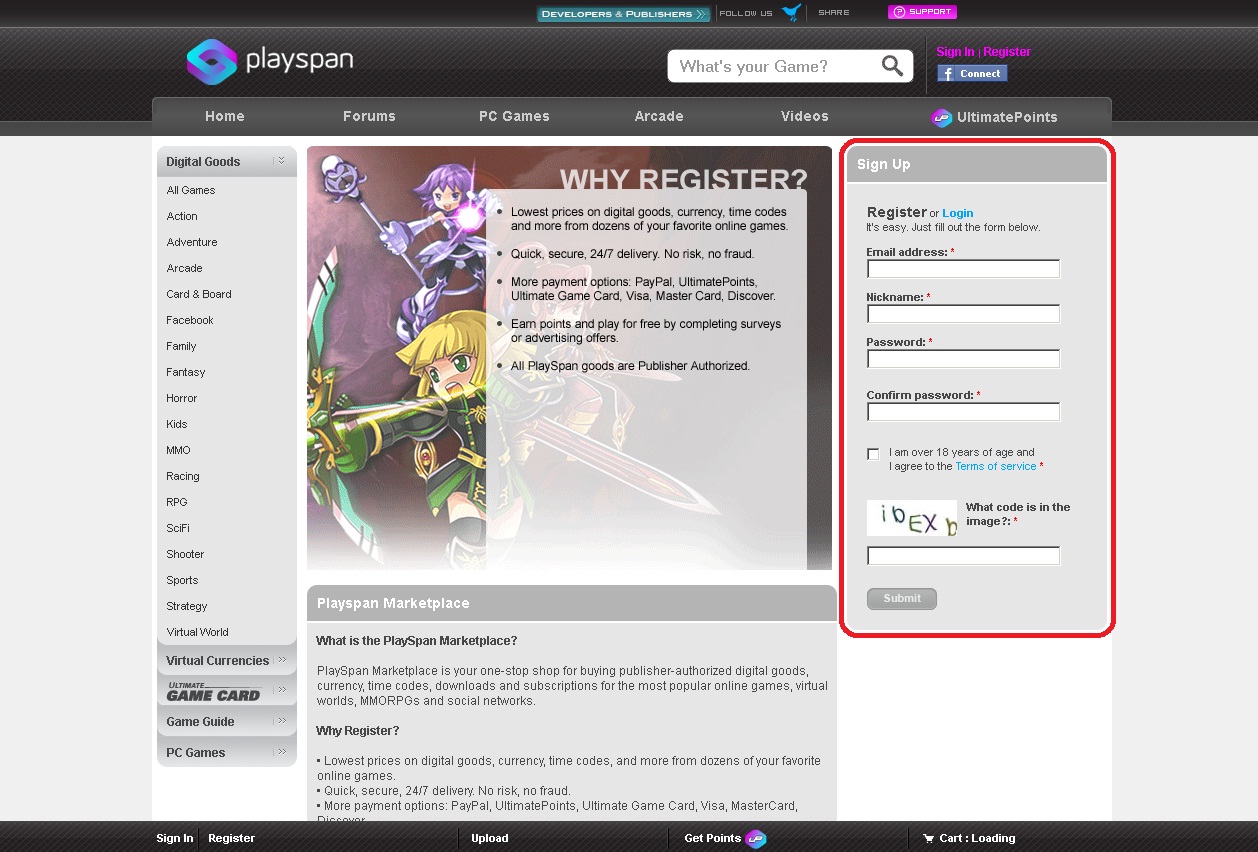Expand the Virtual Currencies section
This screenshot has width=1258, height=852.
pyautogui.click(x=281, y=660)
